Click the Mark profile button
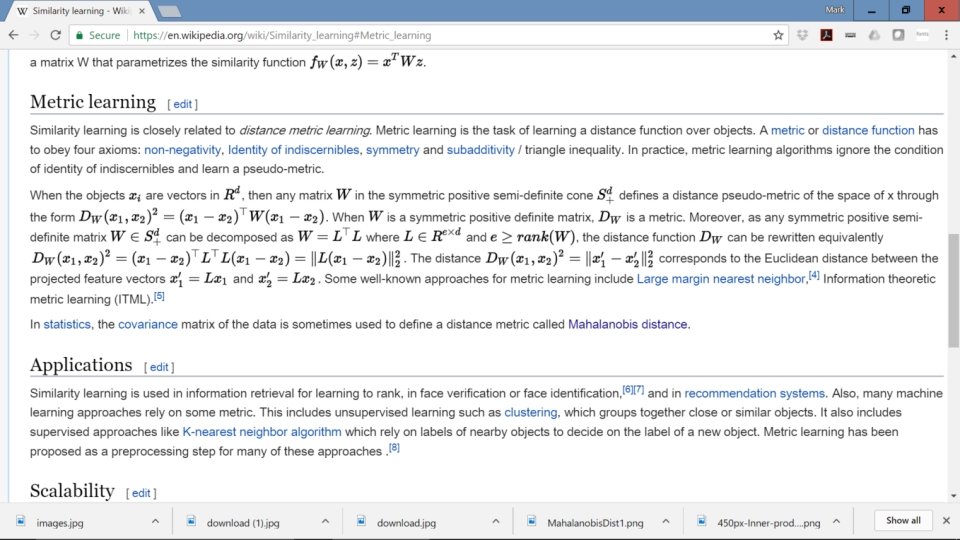The image size is (960, 540). pyautogui.click(x=834, y=10)
